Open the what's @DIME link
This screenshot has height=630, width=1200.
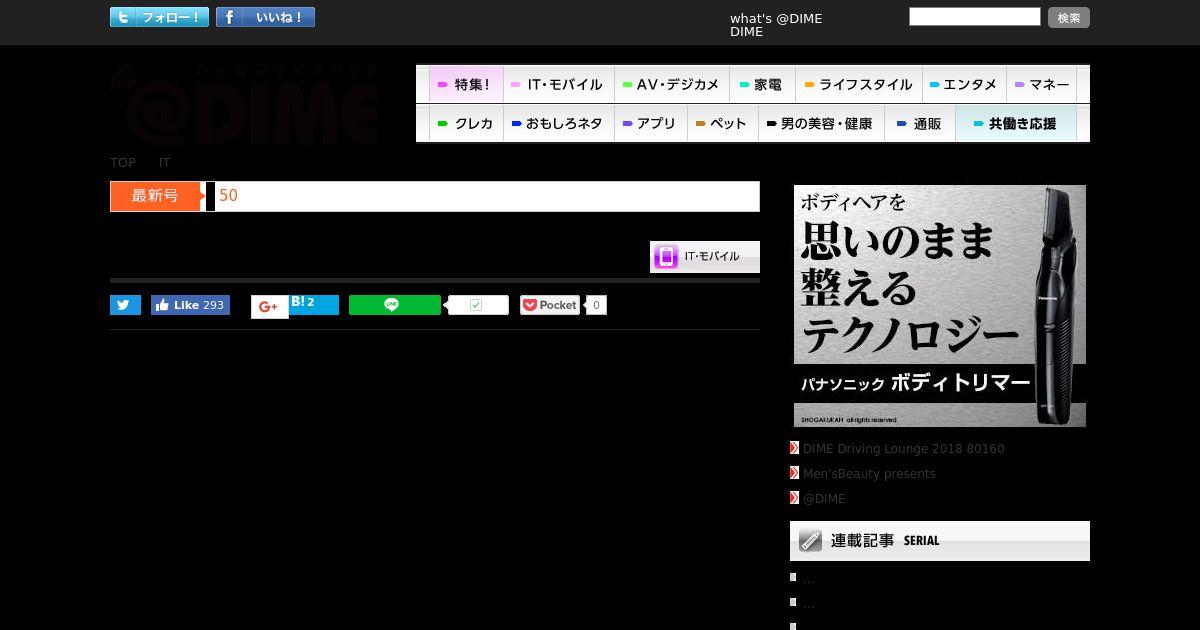tap(776, 18)
